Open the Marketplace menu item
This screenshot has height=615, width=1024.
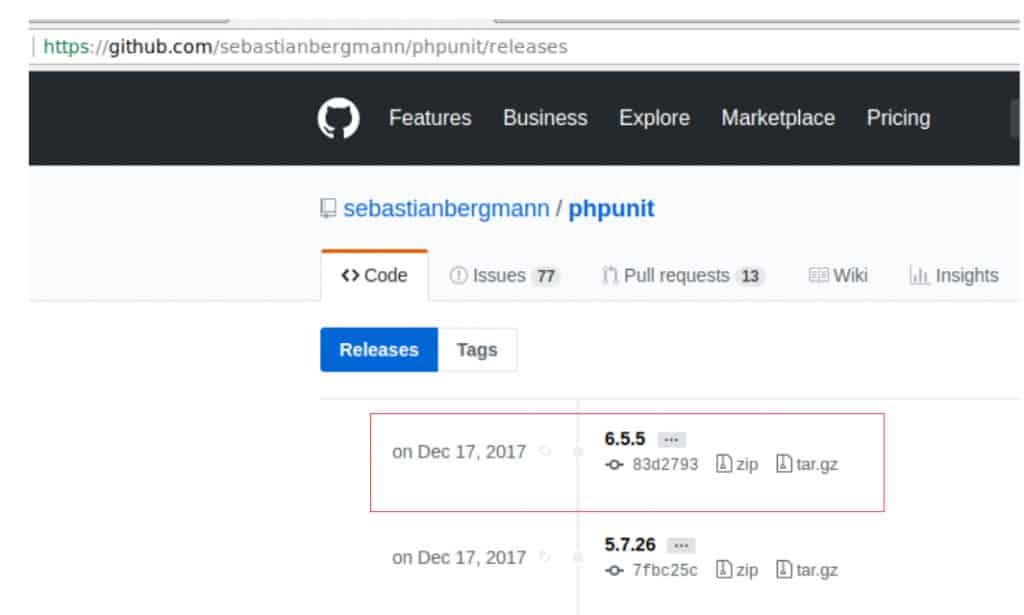778,118
